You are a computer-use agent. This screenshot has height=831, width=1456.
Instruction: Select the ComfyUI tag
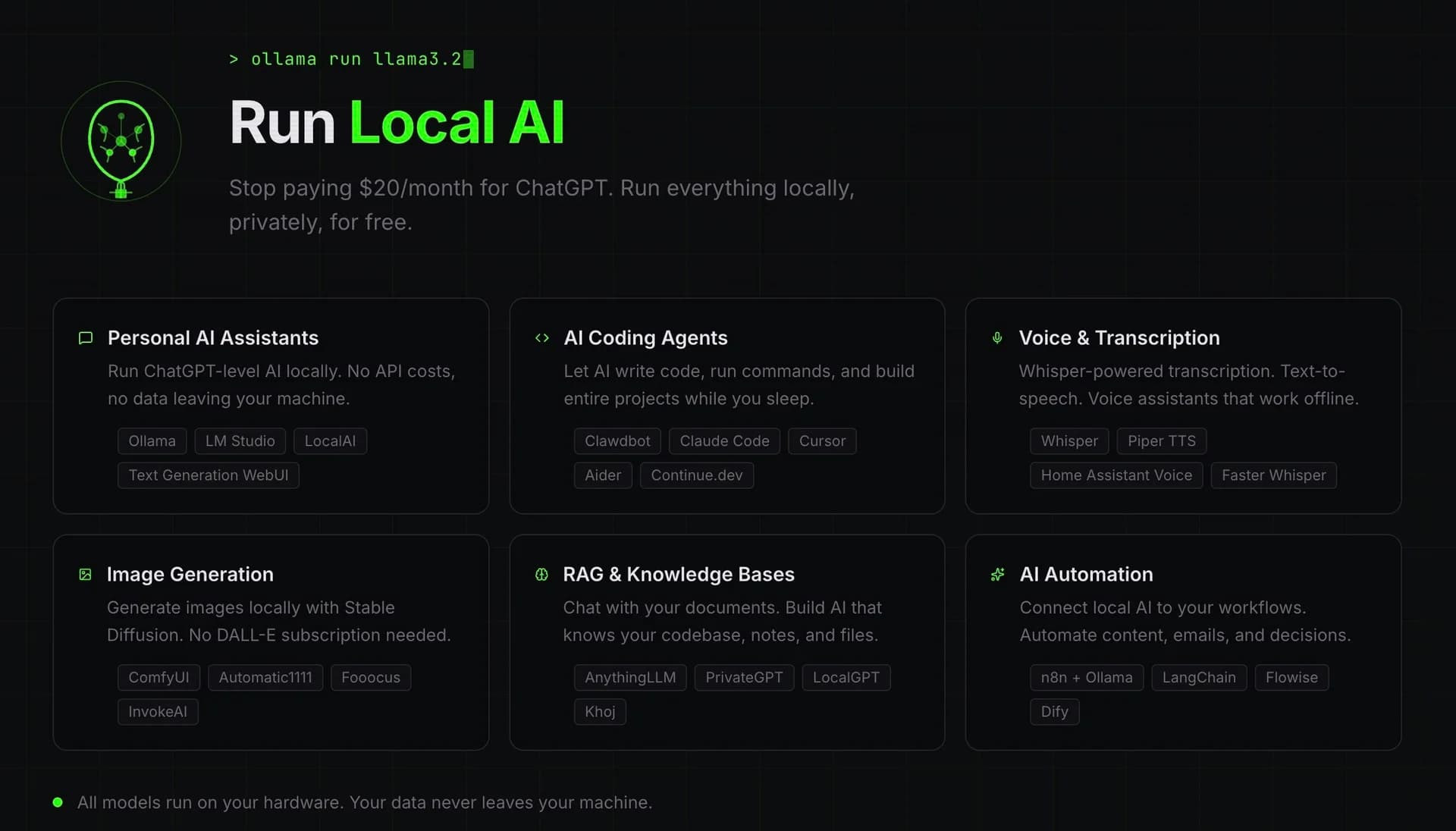[x=158, y=677]
